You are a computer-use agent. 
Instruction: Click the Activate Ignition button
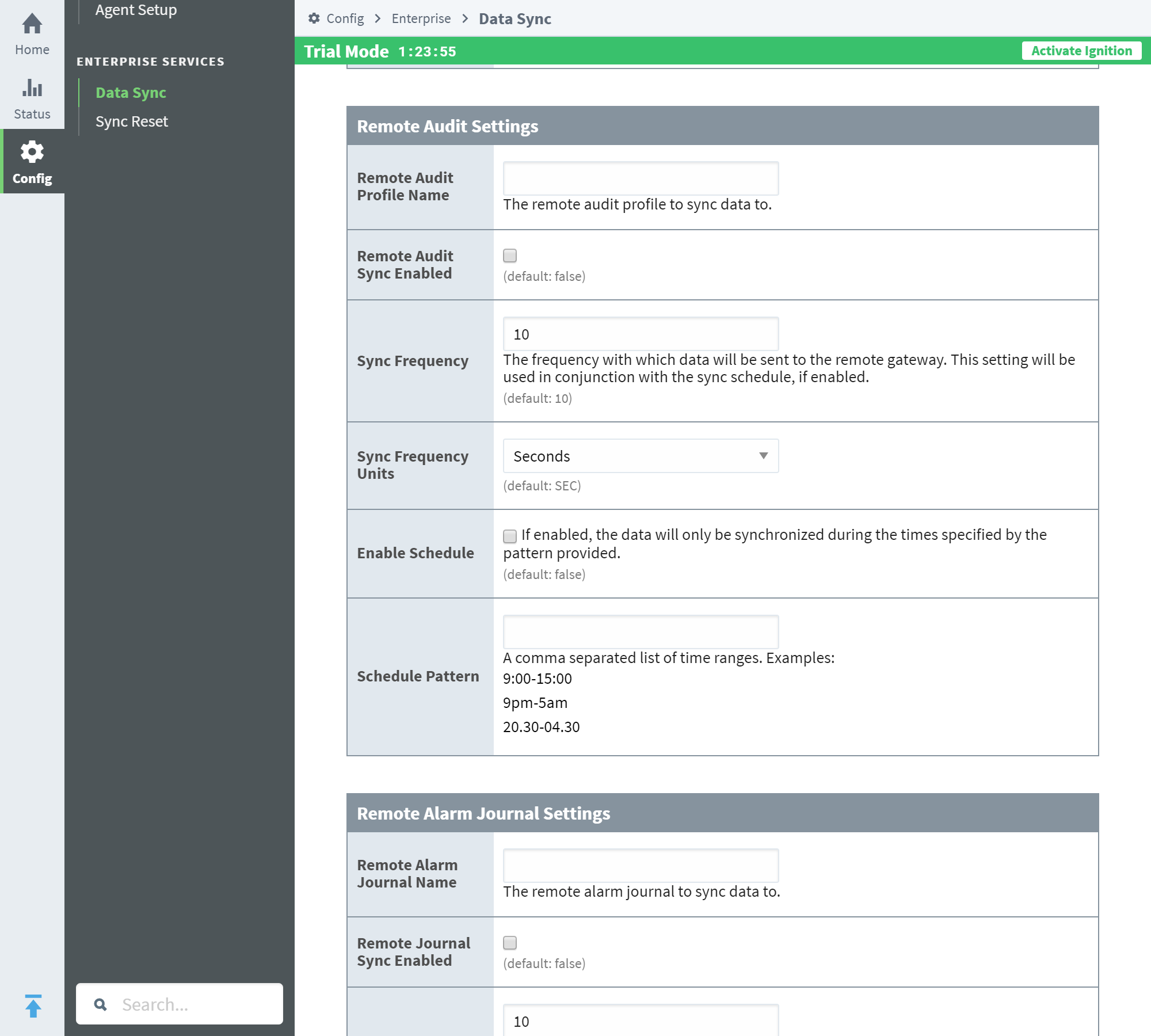tap(1080, 50)
